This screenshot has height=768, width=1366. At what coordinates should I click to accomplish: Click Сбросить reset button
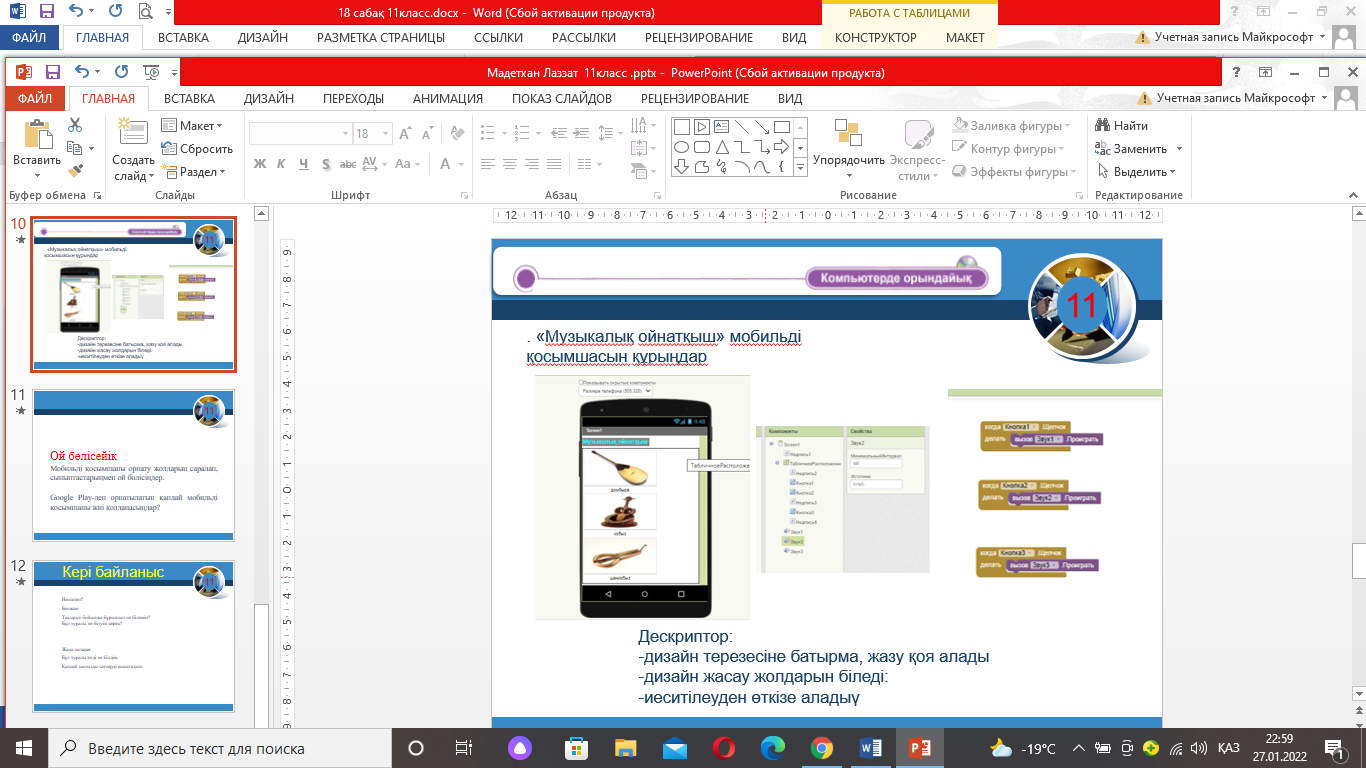tap(197, 148)
